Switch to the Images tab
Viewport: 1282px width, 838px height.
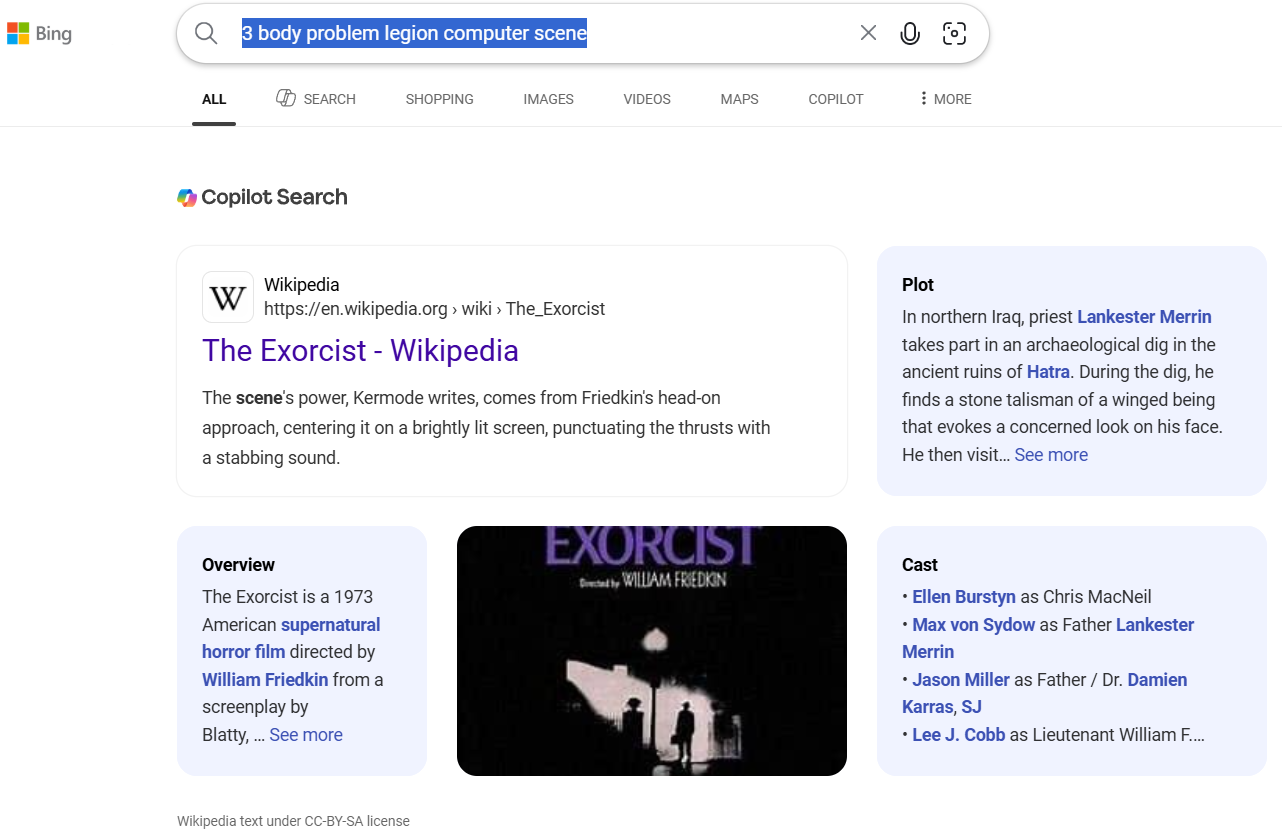pos(548,99)
